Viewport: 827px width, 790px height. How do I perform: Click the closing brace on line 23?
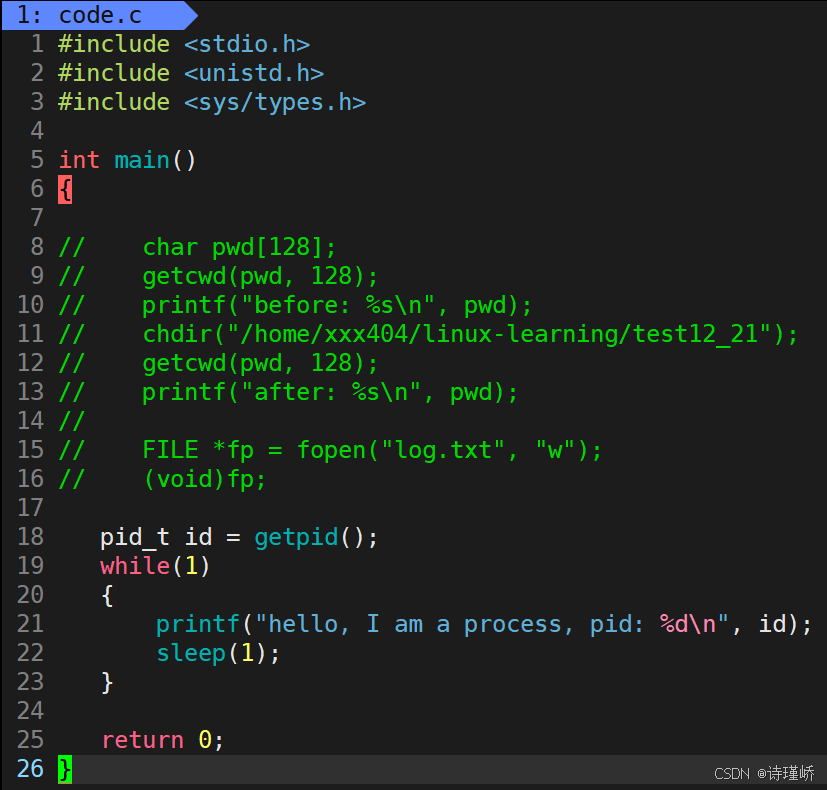click(x=107, y=682)
